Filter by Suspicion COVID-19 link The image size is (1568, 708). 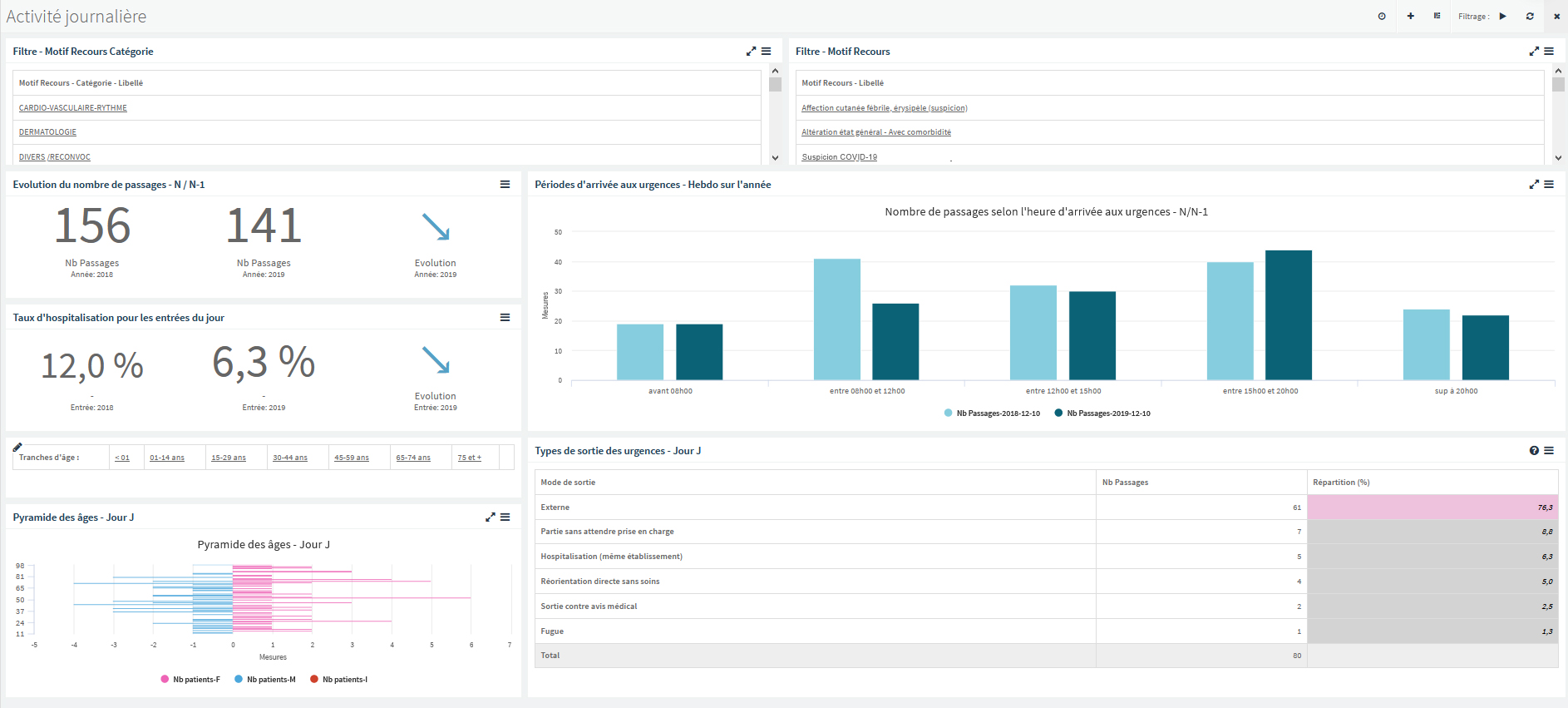point(840,157)
